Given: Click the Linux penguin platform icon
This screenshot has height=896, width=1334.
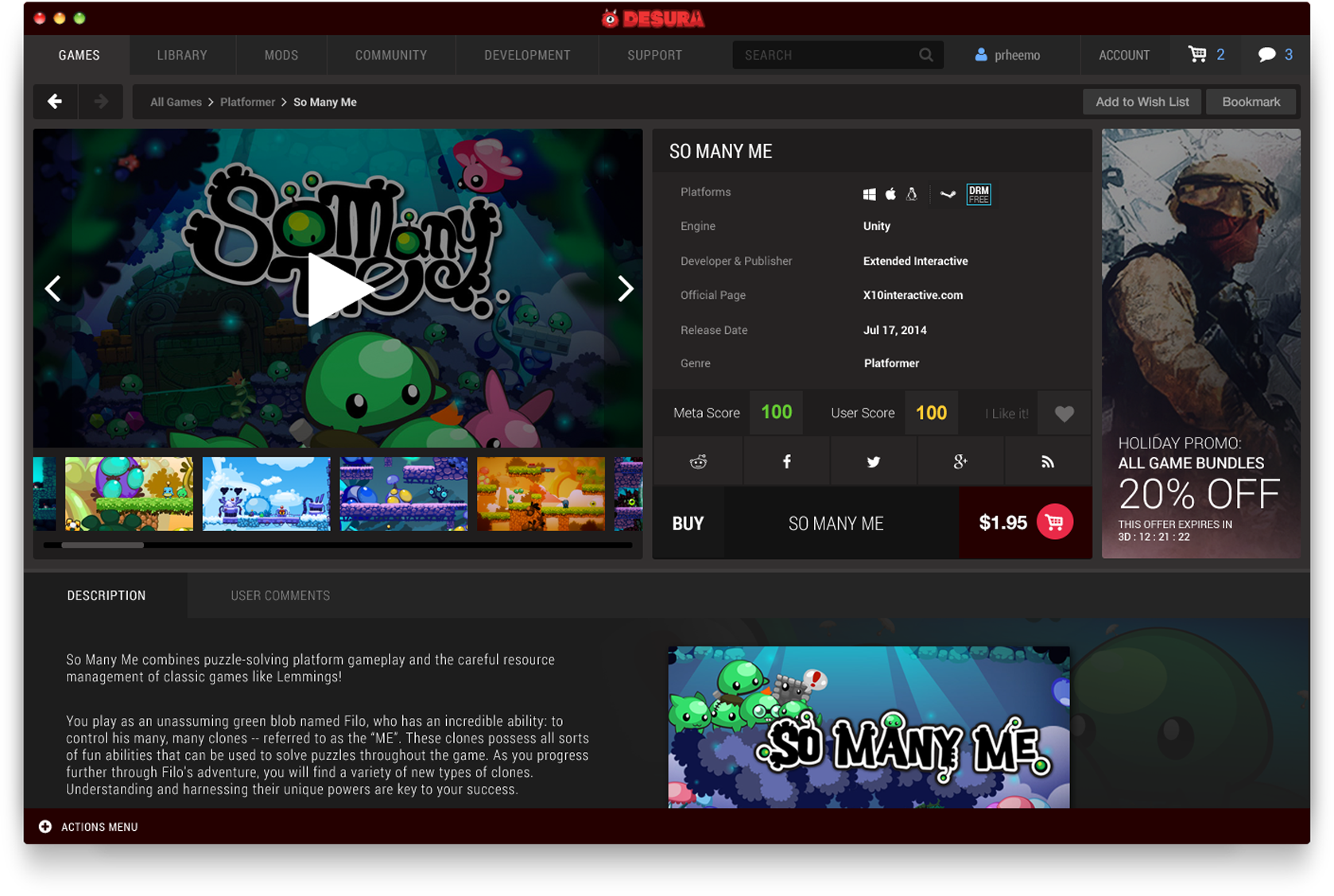Looking at the screenshot, I should point(912,193).
